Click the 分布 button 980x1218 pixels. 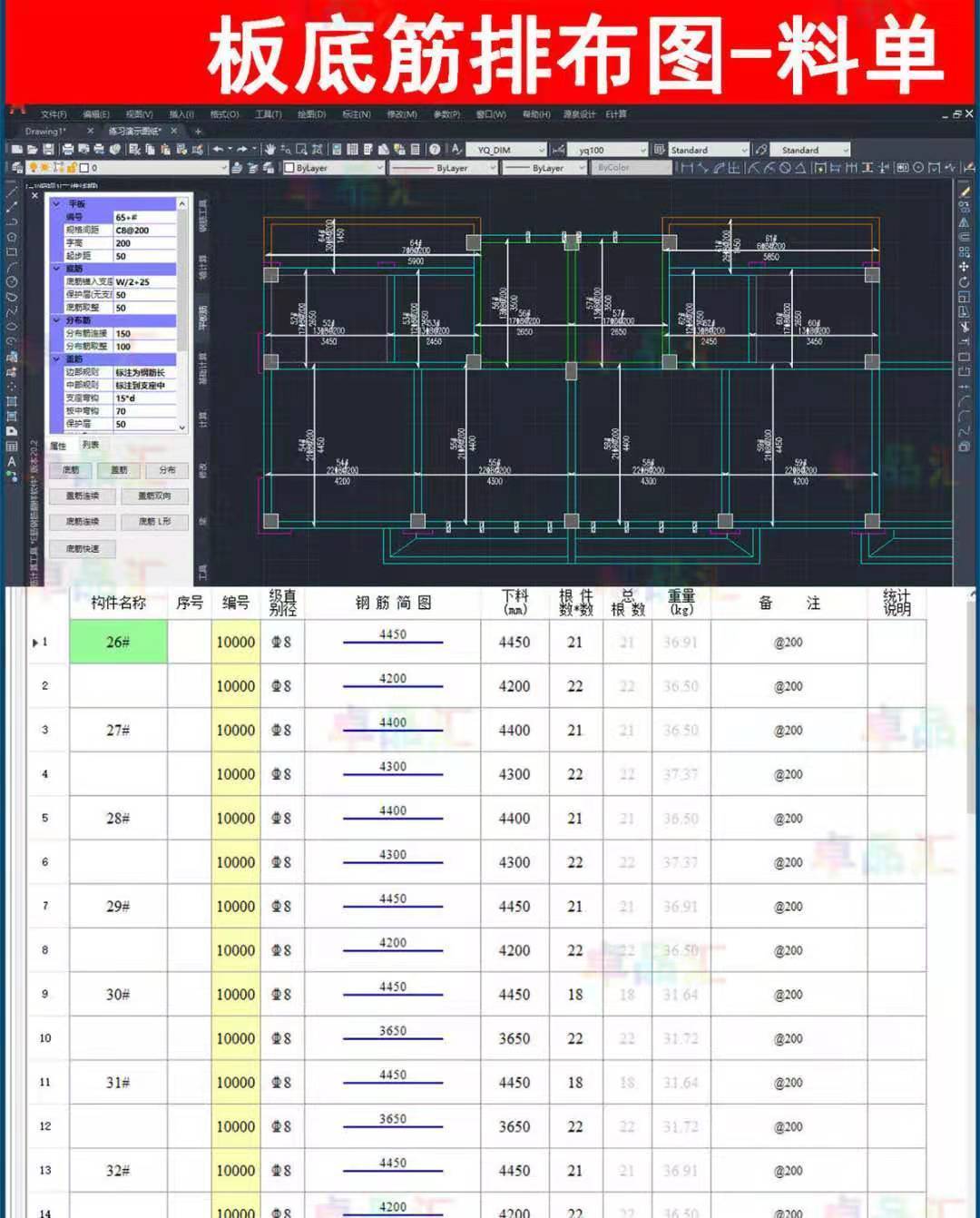click(167, 470)
